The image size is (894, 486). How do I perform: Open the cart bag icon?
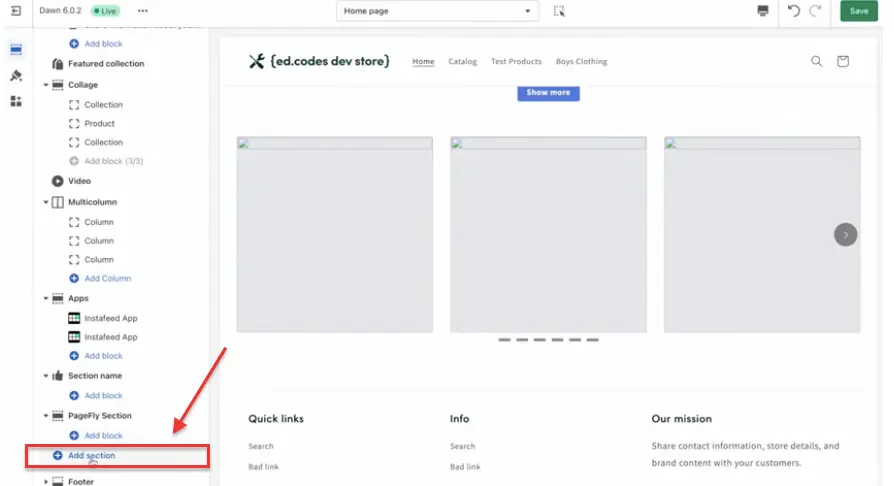(843, 61)
